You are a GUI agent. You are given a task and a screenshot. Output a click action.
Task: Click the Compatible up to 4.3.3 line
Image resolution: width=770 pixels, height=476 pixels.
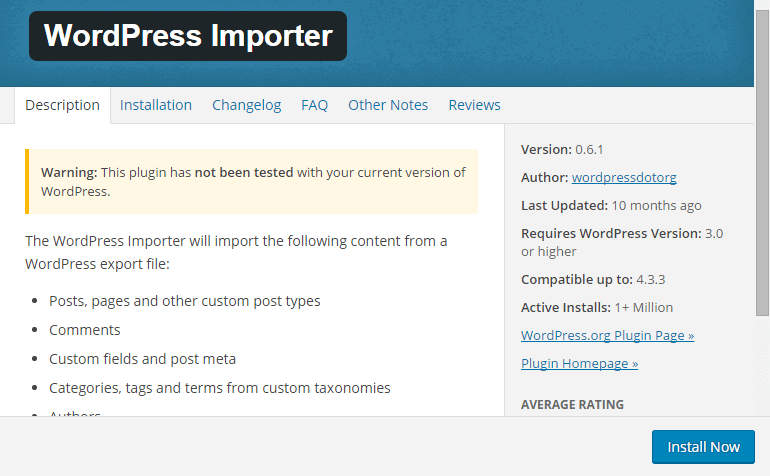593,280
